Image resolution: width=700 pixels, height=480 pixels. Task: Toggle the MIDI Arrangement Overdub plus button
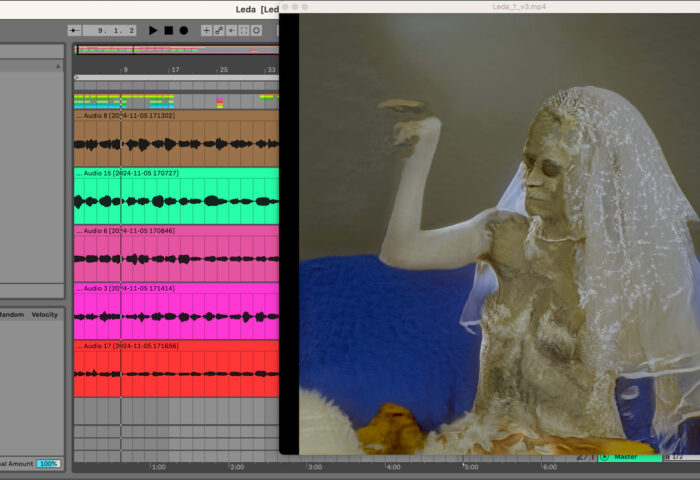click(x=206, y=30)
